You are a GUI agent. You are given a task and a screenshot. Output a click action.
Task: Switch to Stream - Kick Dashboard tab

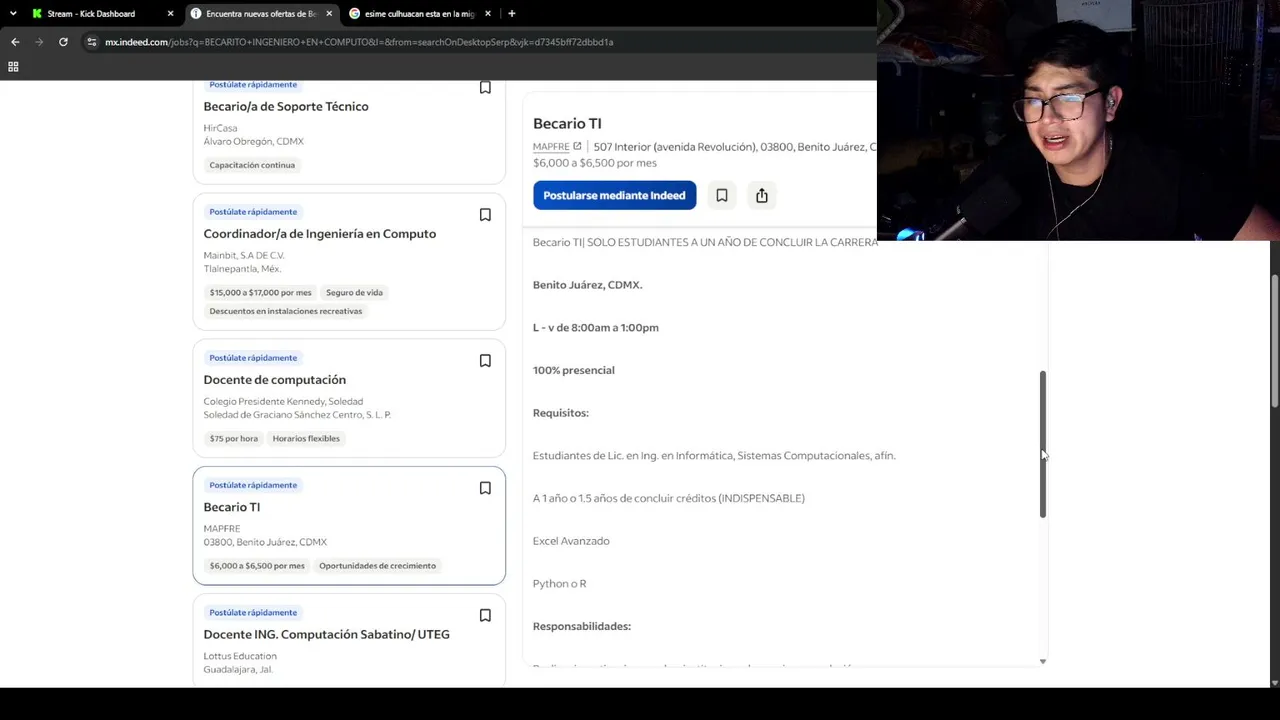click(x=91, y=14)
